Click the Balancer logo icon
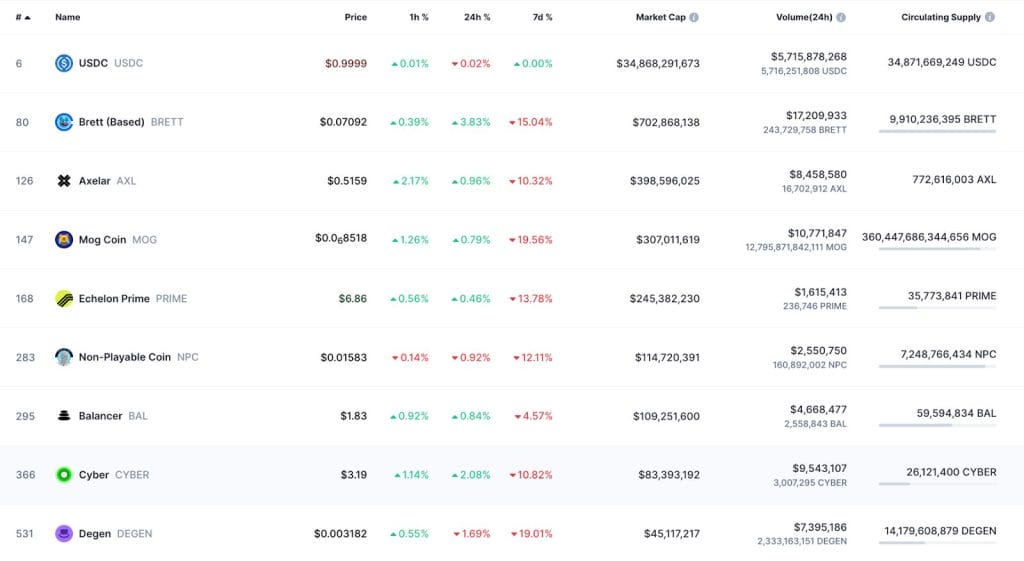 pyautogui.click(x=64, y=416)
